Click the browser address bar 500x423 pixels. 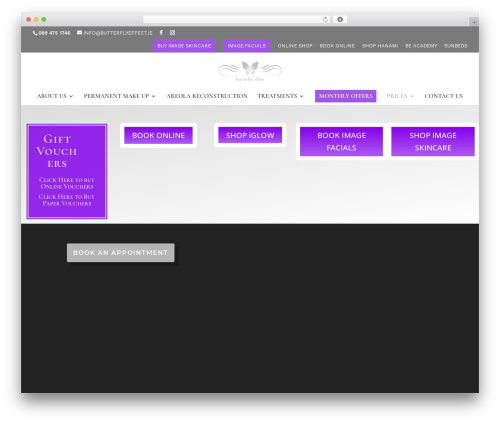237,20
